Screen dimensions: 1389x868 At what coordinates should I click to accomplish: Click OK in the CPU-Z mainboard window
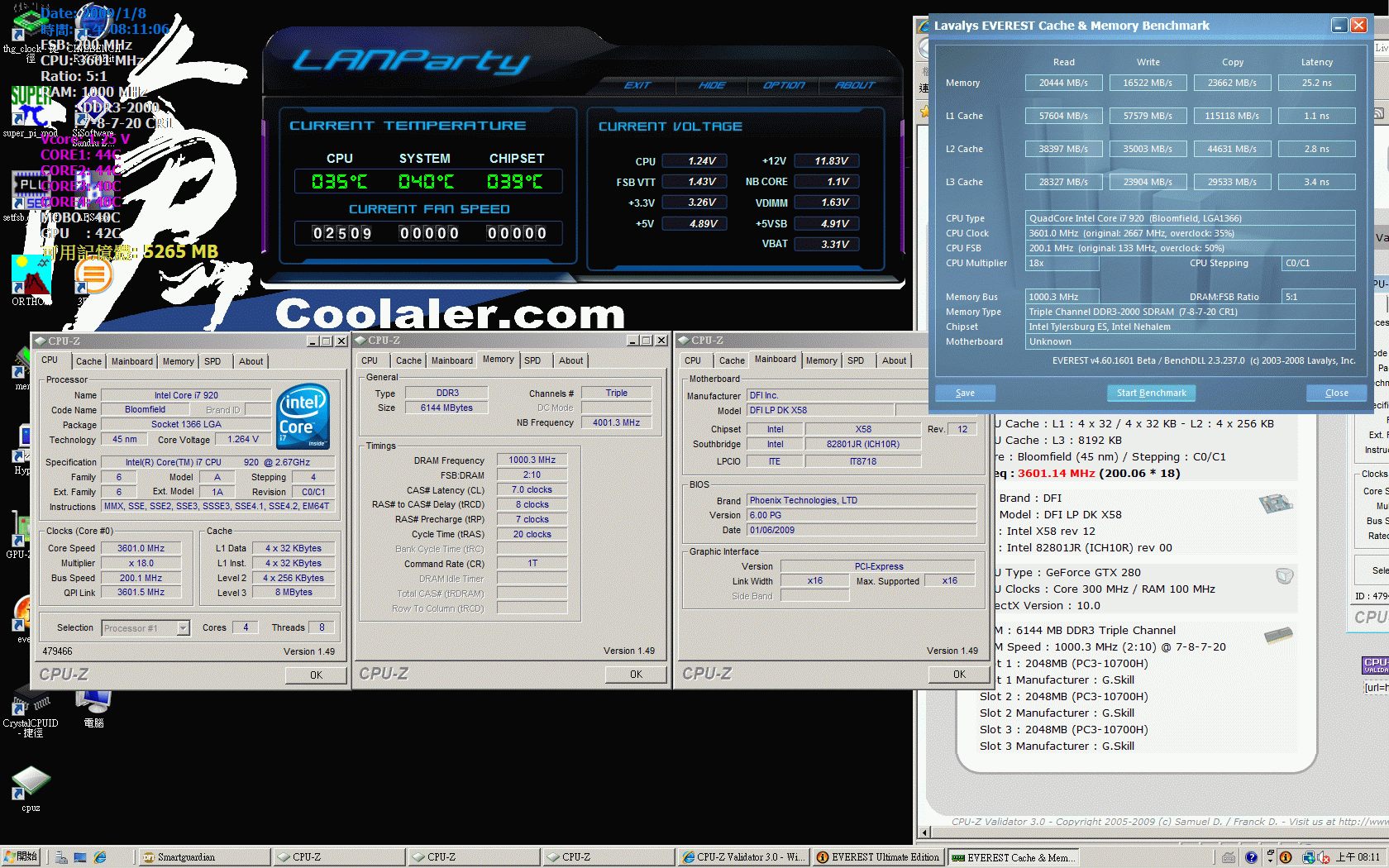tap(959, 674)
